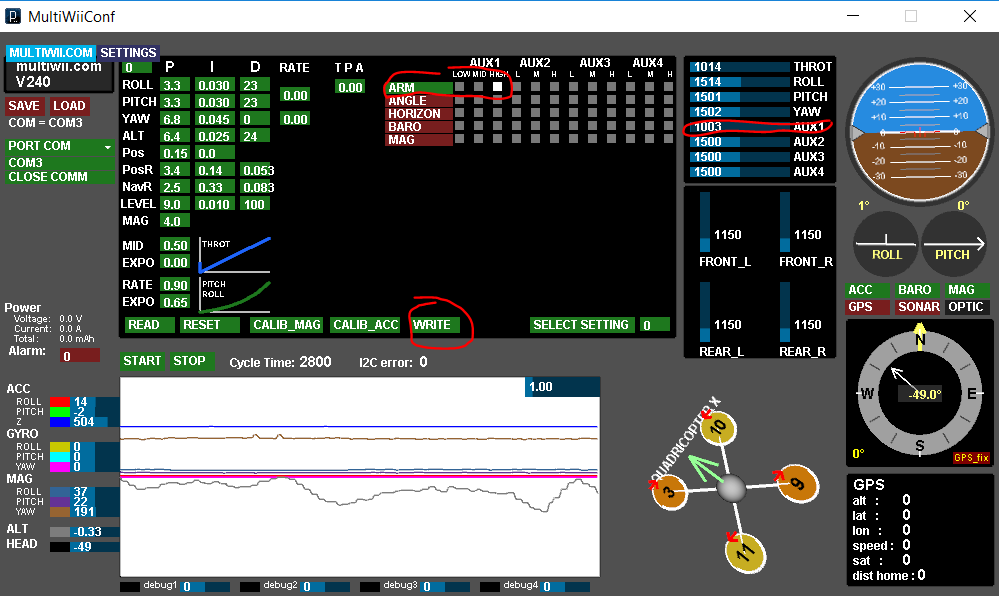Open the SETTINGS tab
This screenshot has height=596, width=999.
coord(128,53)
